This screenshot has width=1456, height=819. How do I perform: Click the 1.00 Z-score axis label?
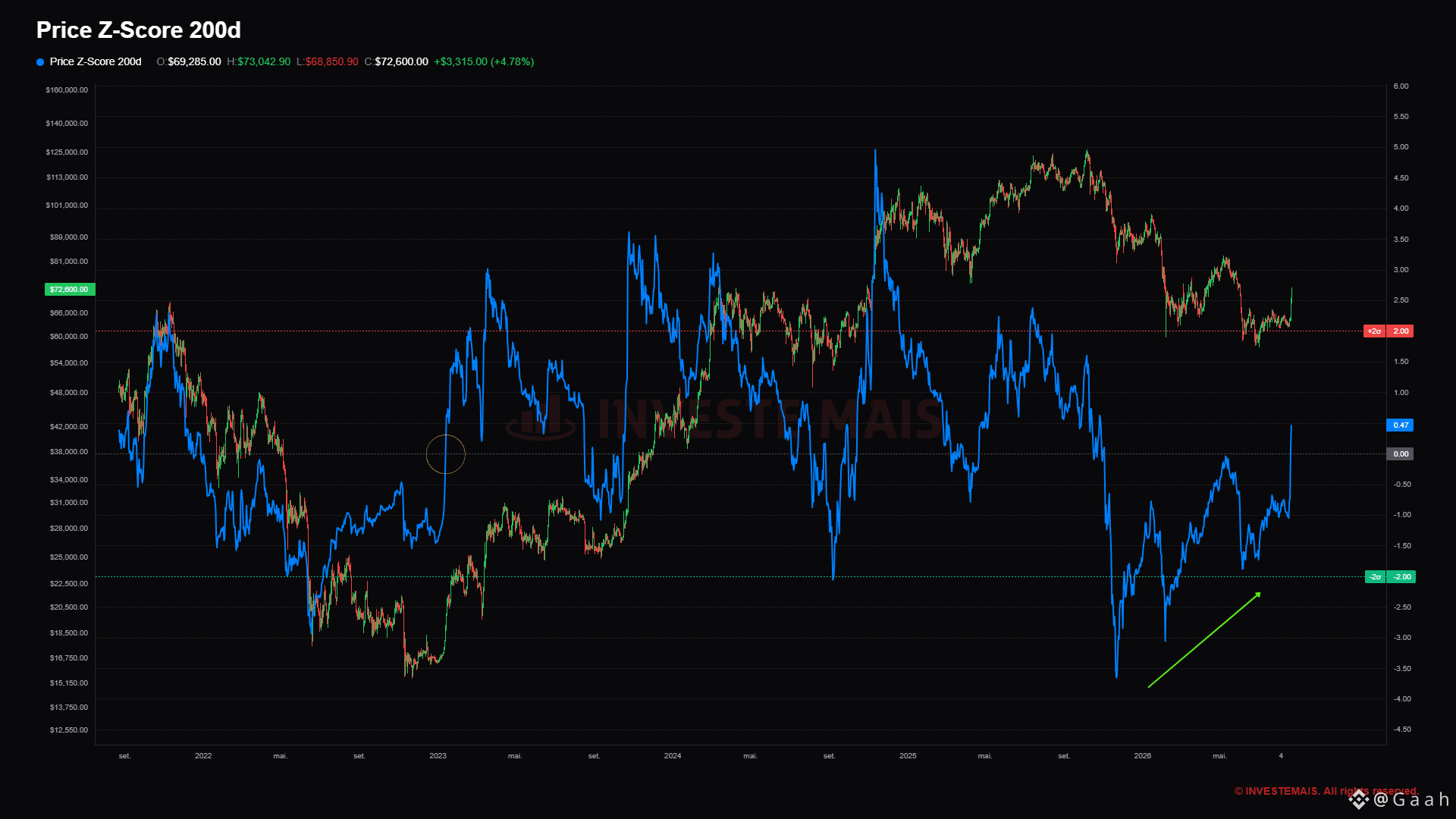(1401, 392)
